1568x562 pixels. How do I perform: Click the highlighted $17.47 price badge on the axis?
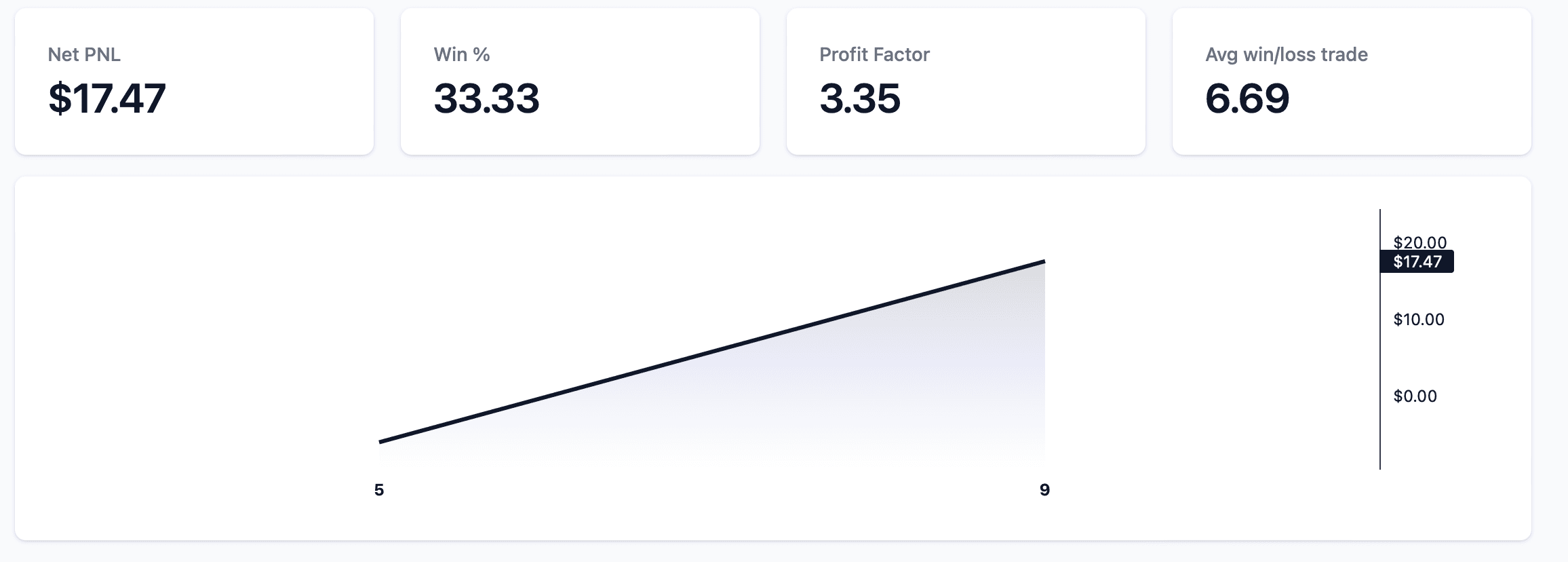(1417, 261)
